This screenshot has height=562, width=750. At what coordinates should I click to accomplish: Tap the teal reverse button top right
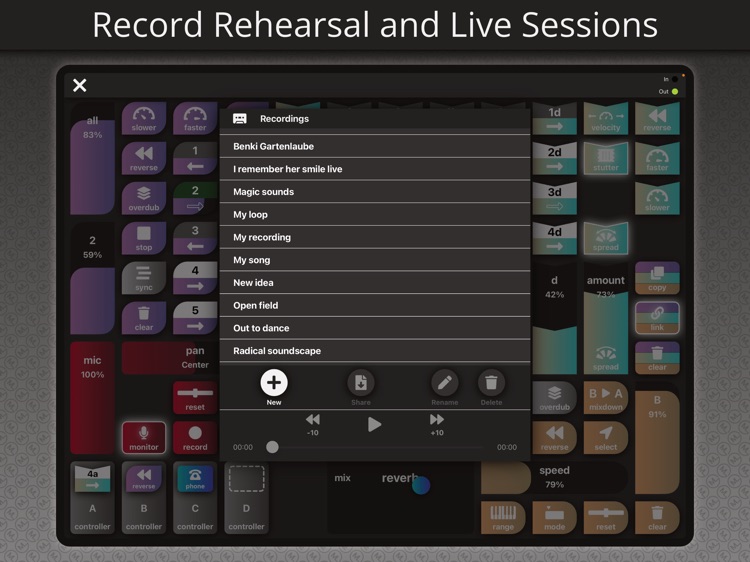(x=657, y=119)
